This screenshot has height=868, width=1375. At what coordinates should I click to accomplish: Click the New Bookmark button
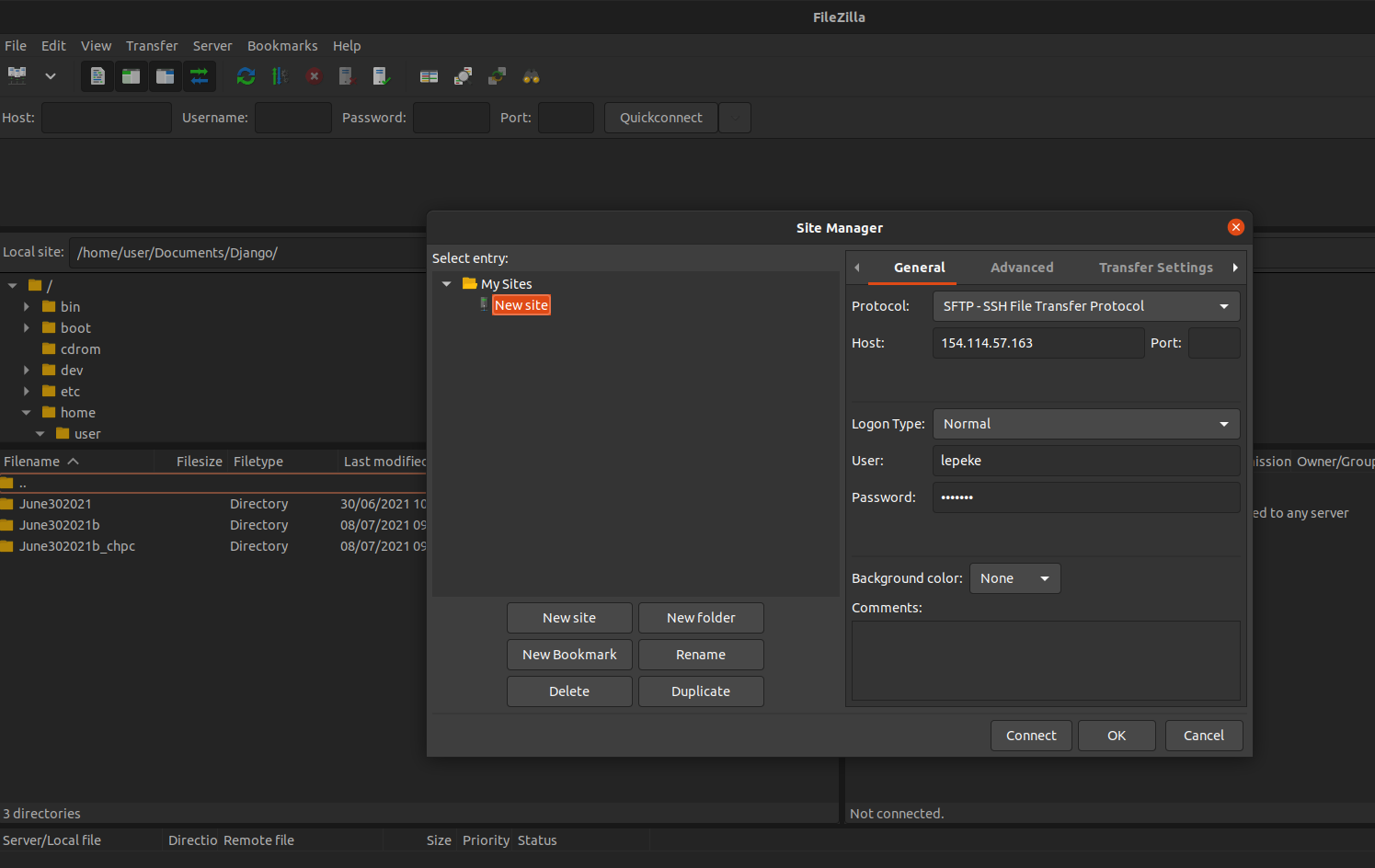click(569, 655)
